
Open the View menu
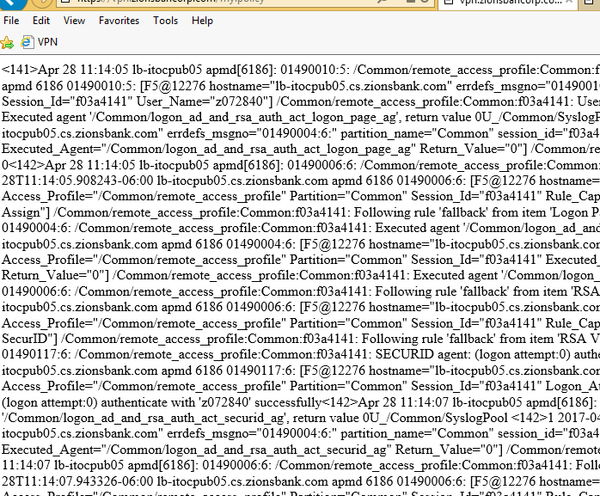click(74, 20)
